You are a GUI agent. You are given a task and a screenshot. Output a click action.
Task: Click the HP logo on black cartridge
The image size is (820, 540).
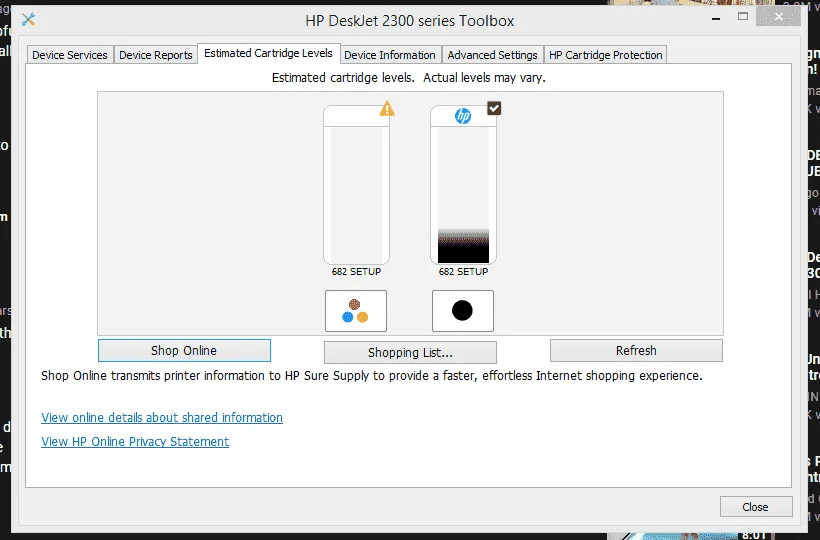click(463, 116)
